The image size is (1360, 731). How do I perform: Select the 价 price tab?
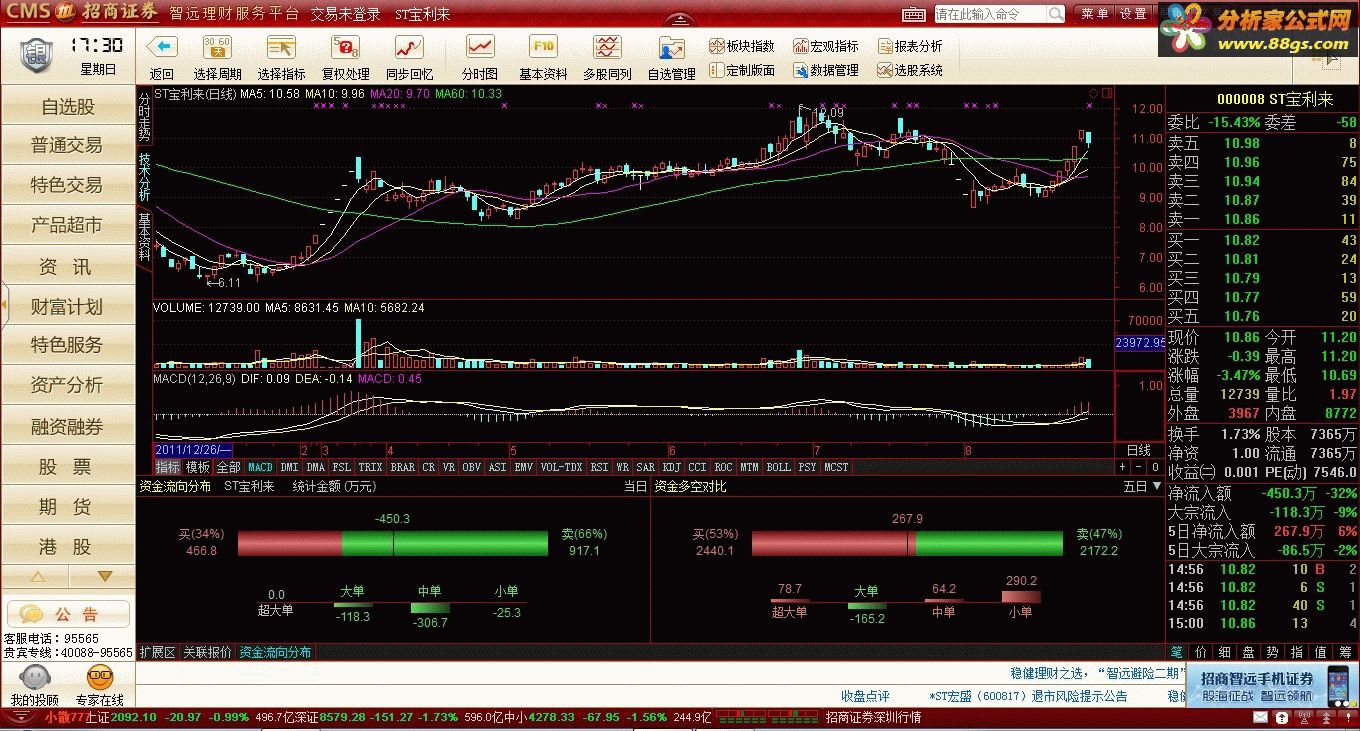point(1200,652)
